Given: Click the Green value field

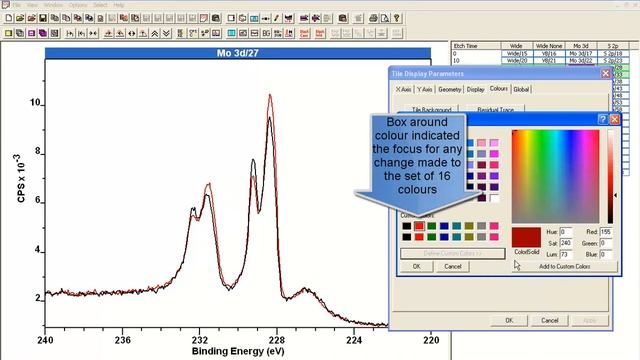Looking at the screenshot, I should (606, 243).
